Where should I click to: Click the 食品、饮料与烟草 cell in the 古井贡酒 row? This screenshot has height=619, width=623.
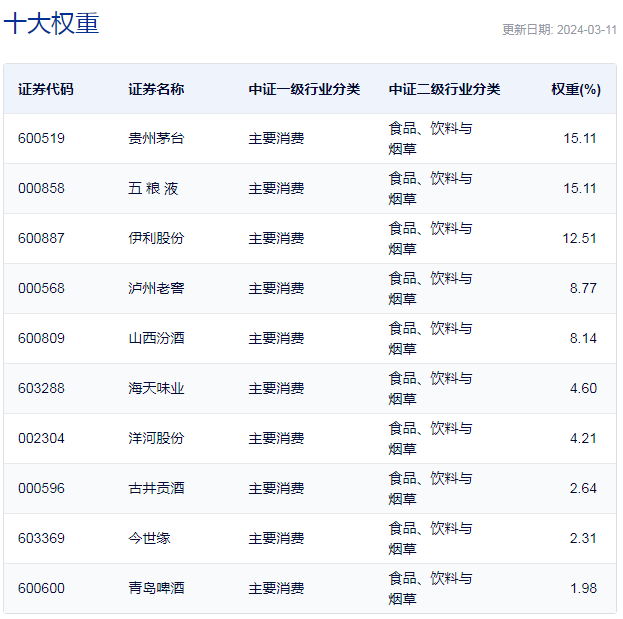[x=430, y=489]
